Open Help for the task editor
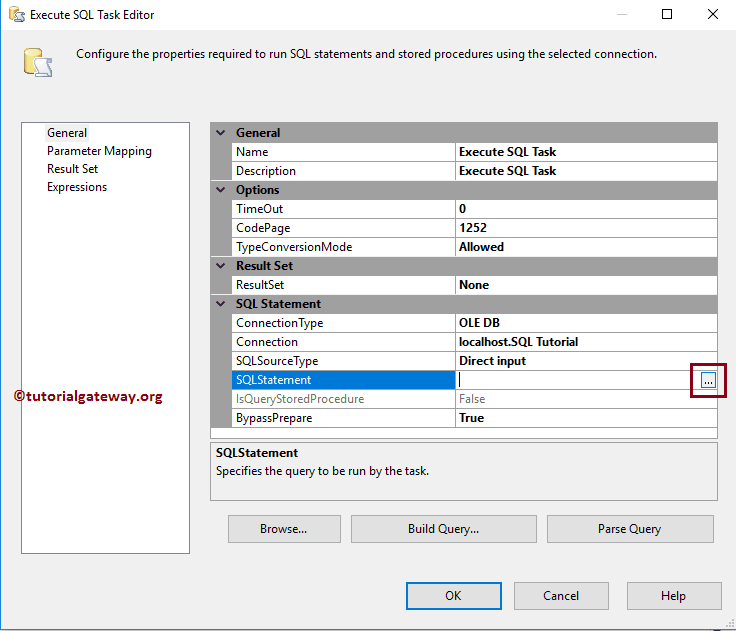736x631 pixels. (674, 596)
